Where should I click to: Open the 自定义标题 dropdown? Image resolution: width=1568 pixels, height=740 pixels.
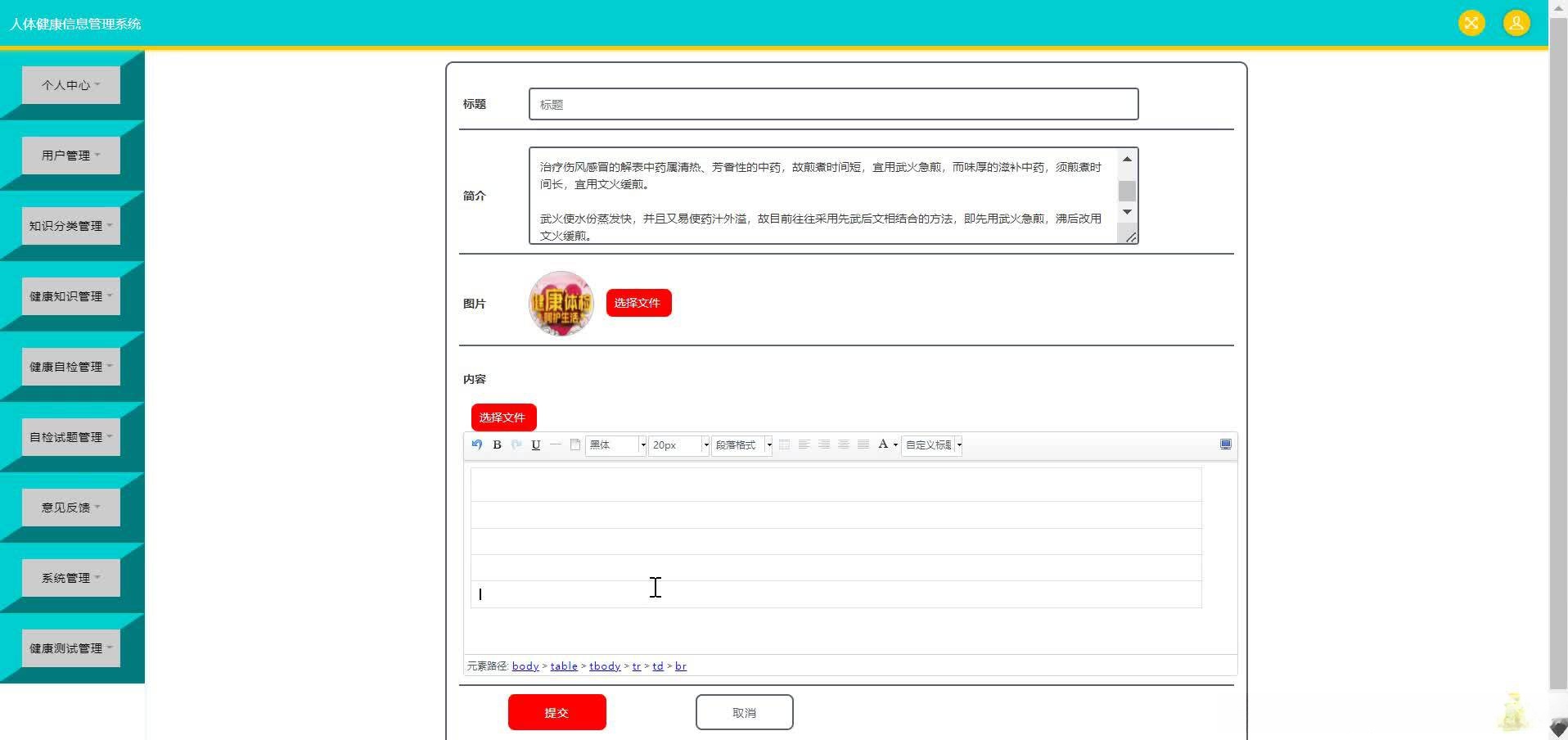[x=931, y=444]
